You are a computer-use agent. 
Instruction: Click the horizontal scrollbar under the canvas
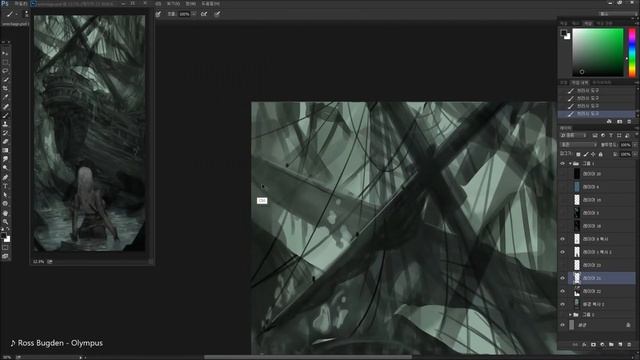pos(308,357)
